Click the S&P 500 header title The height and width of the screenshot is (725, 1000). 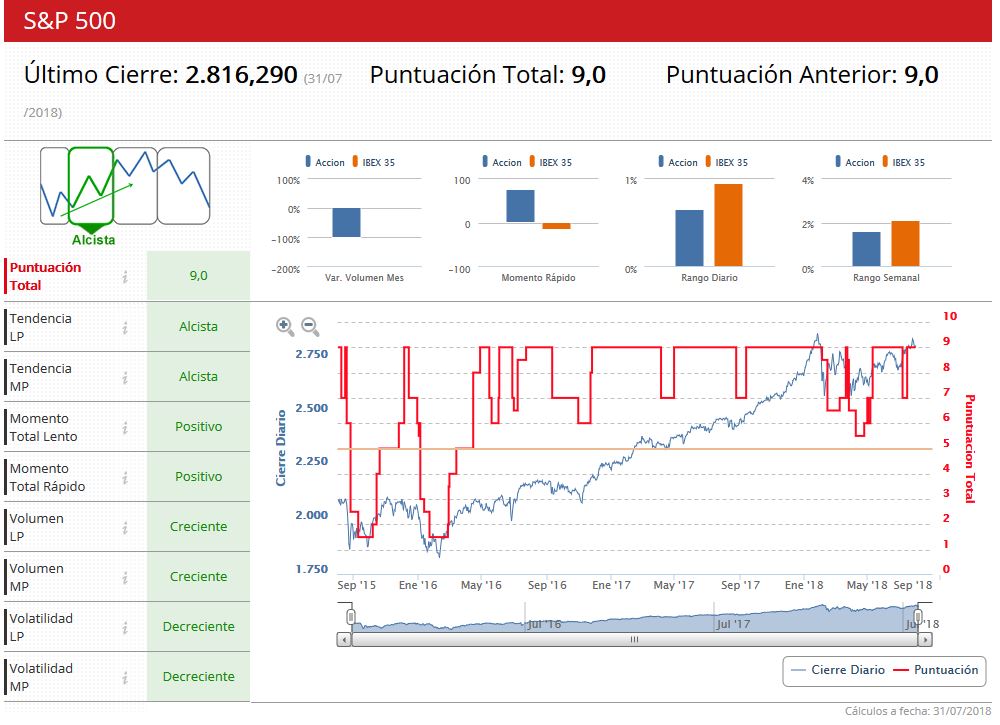click(x=70, y=21)
